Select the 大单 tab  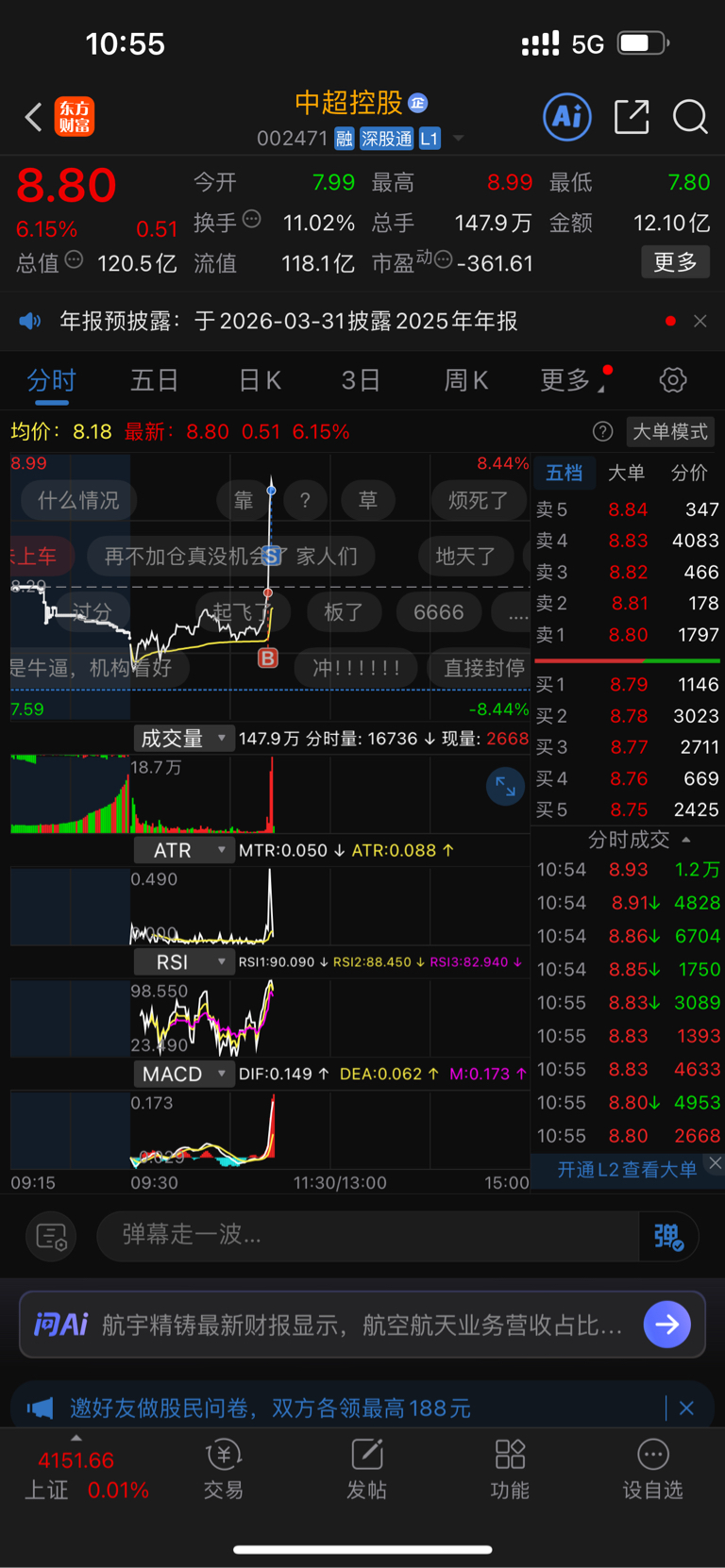[627, 473]
